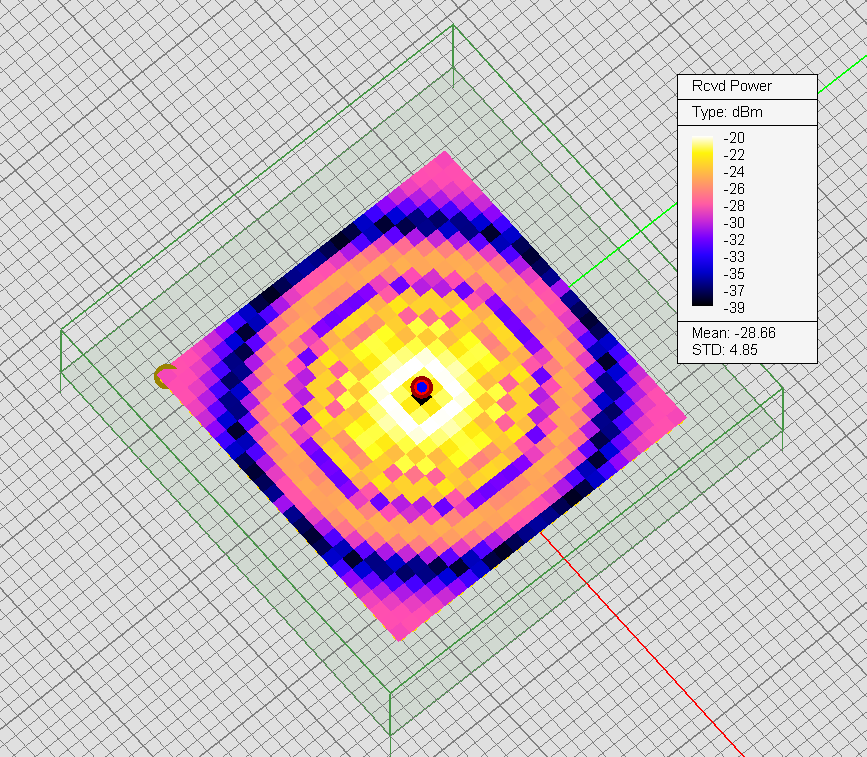Click the bottom corner of the heatmap
The width and height of the screenshot is (867, 757).
tap(400, 639)
